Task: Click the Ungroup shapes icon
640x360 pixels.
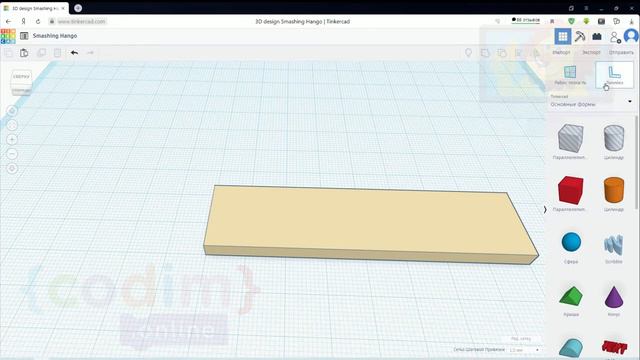Action: tap(502, 53)
